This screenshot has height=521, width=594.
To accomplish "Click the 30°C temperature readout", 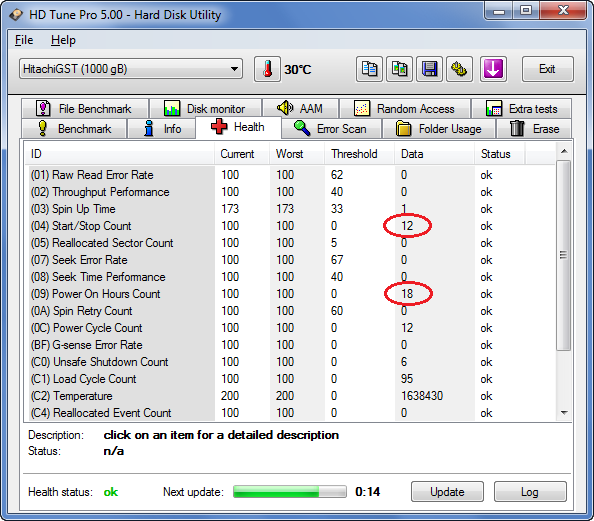I will tap(298, 70).
